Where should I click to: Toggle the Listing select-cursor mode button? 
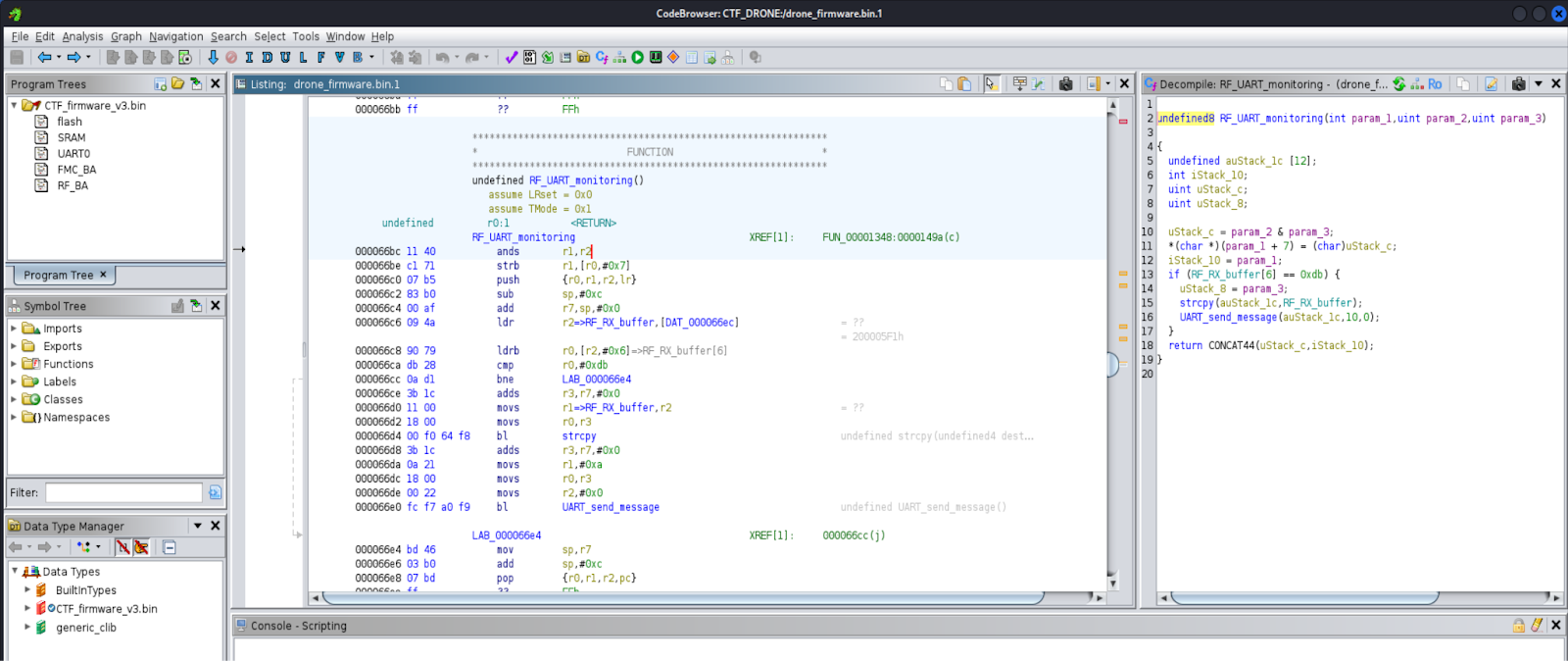coord(991,84)
